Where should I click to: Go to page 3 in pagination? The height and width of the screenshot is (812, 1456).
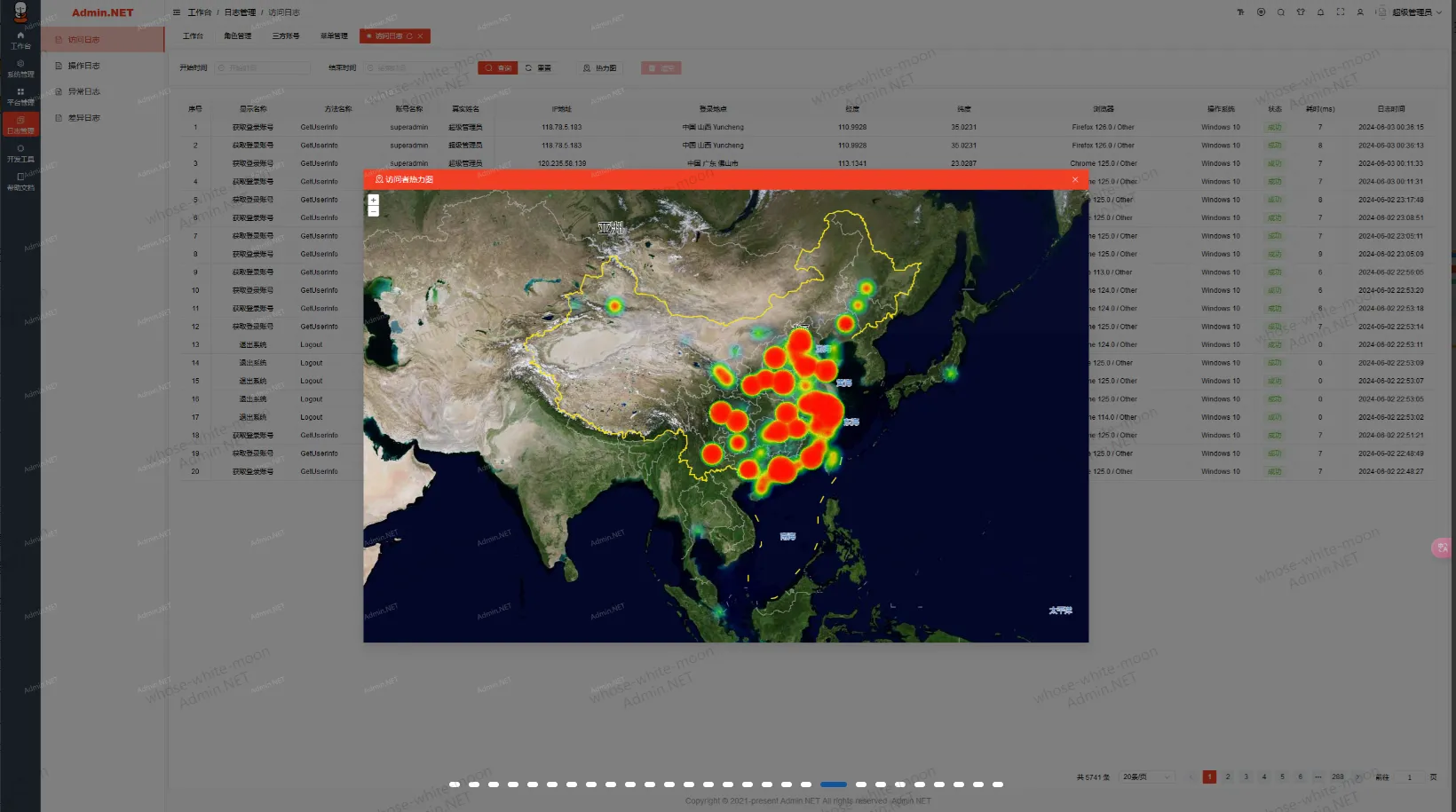click(x=1246, y=777)
